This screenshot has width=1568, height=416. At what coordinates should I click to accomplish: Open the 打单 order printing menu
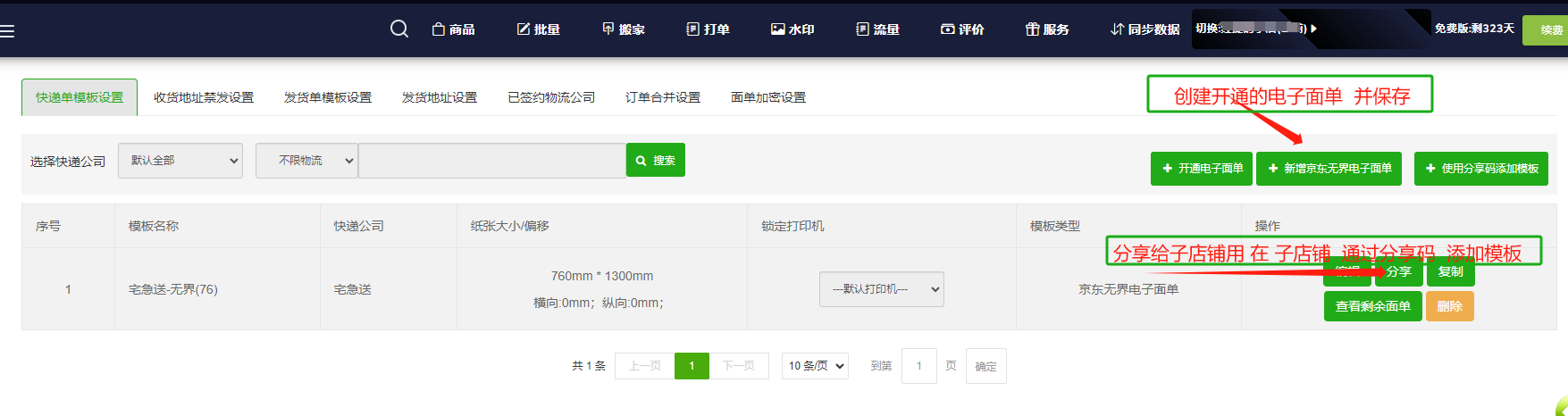[x=708, y=29]
